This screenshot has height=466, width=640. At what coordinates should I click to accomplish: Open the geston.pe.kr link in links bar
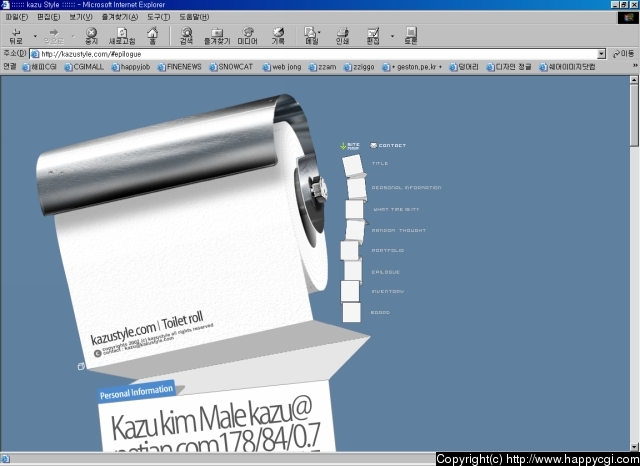[x=412, y=67]
